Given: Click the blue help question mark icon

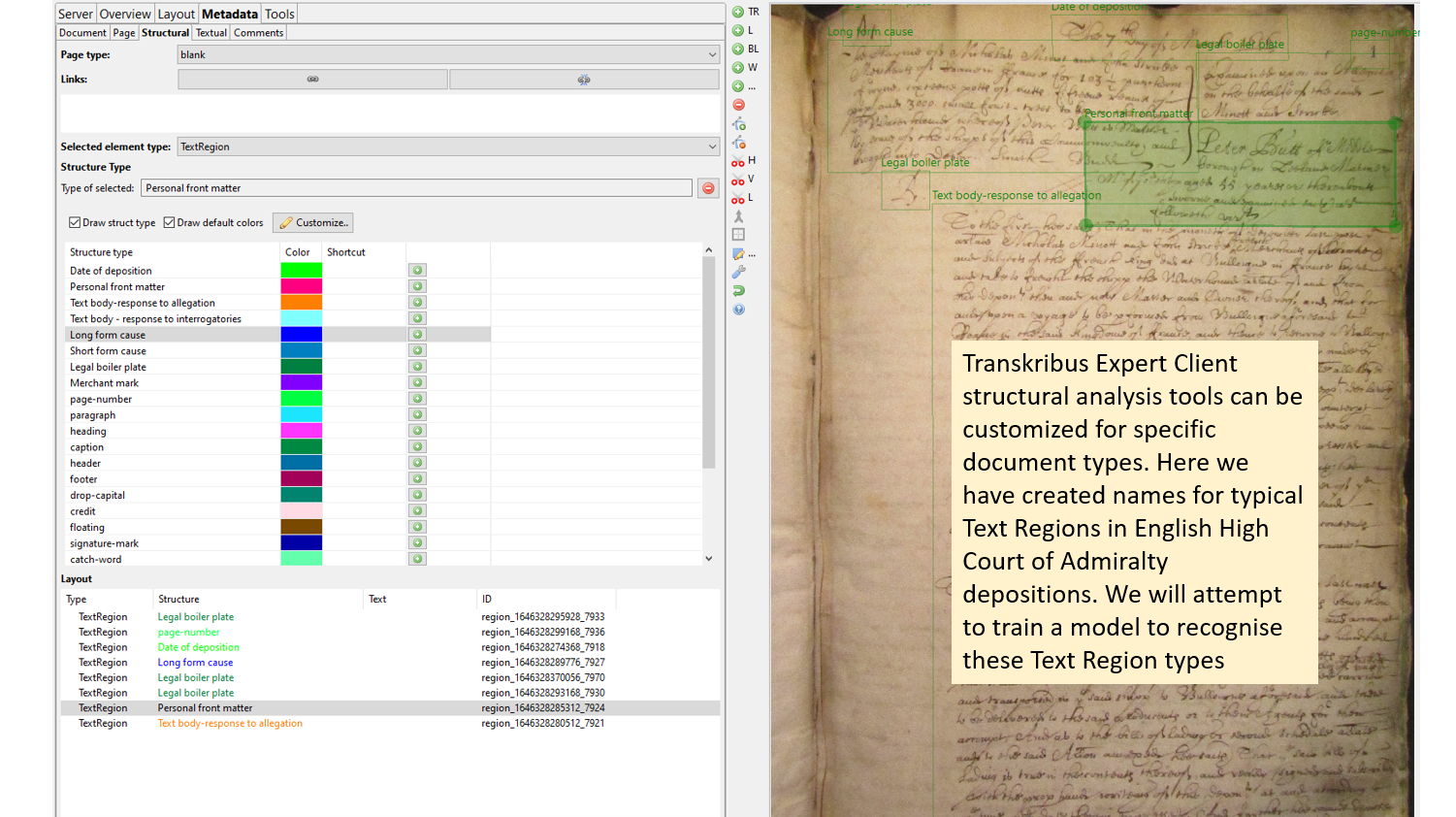Looking at the screenshot, I should 738,310.
